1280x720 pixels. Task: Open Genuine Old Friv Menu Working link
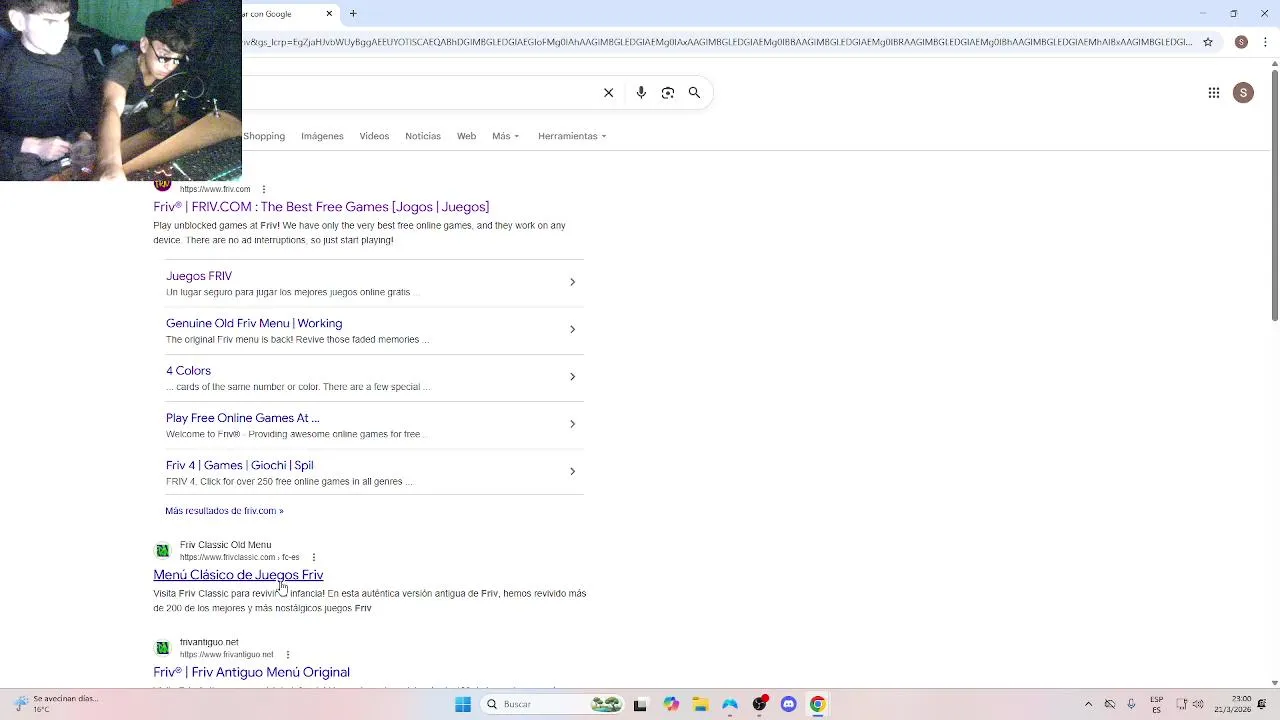tap(254, 323)
